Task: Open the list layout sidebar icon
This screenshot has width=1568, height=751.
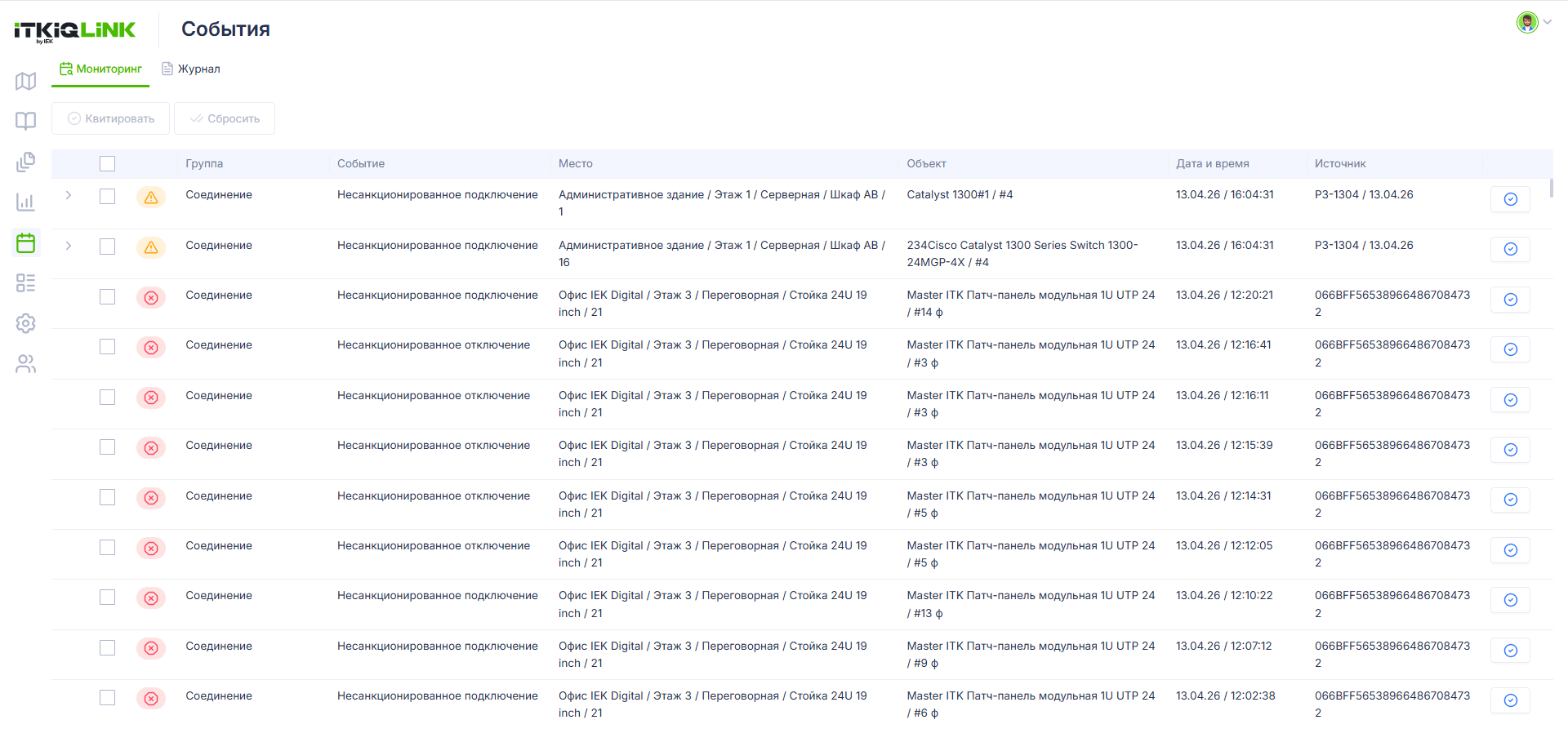Action: click(25, 282)
